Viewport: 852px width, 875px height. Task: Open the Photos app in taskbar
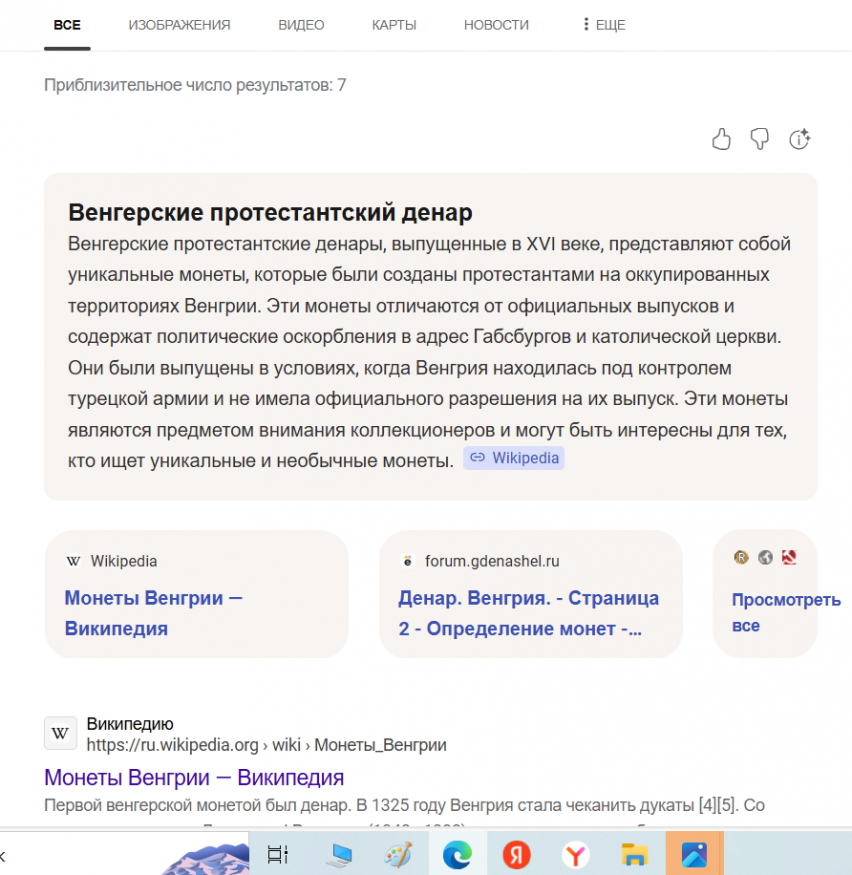(x=694, y=854)
